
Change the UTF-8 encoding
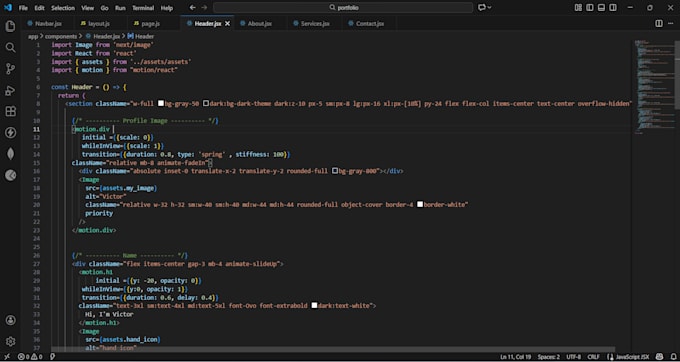[x=573, y=356]
